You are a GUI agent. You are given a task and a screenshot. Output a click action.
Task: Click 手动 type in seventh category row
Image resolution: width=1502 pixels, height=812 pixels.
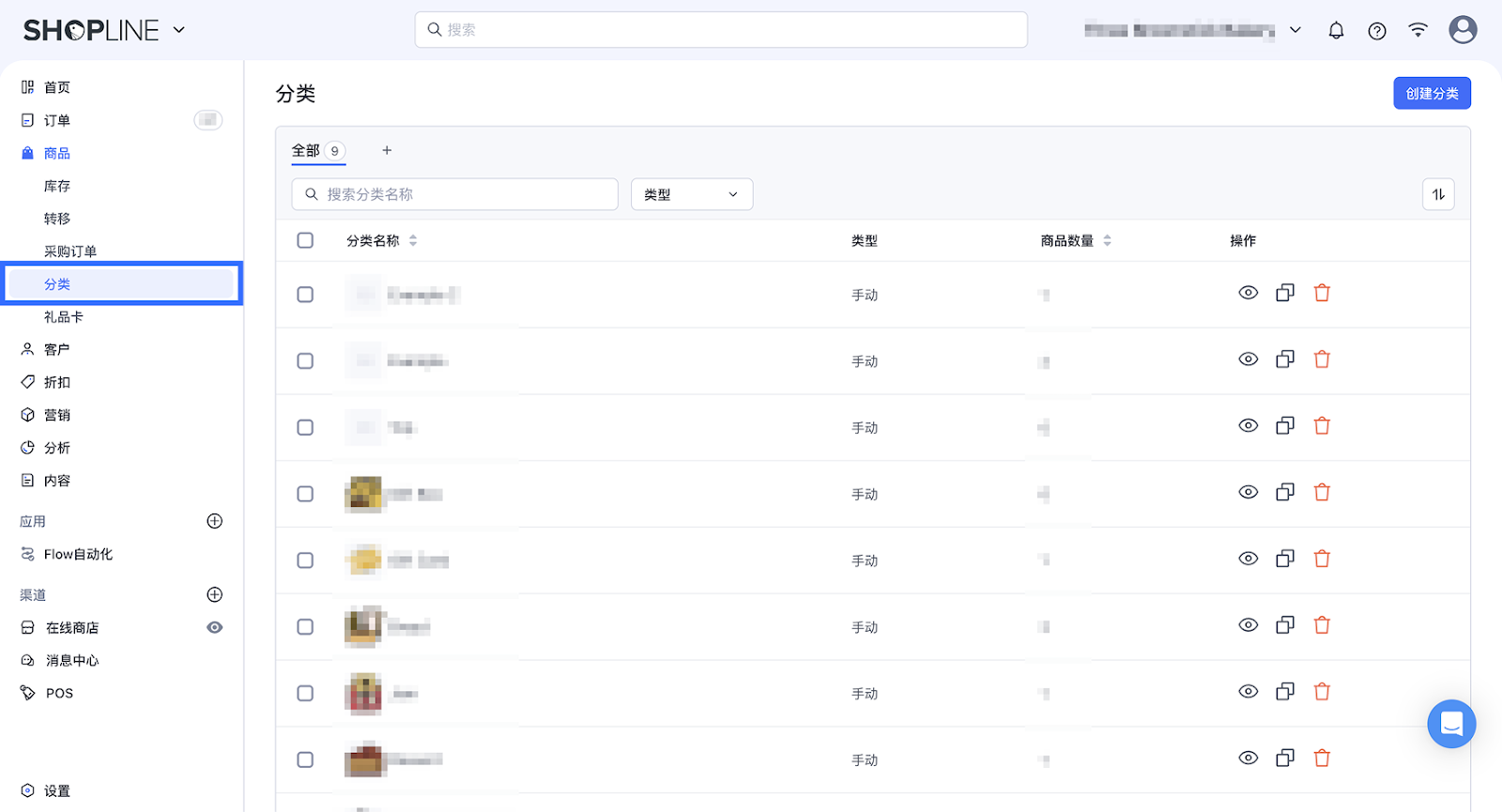coord(865,694)
